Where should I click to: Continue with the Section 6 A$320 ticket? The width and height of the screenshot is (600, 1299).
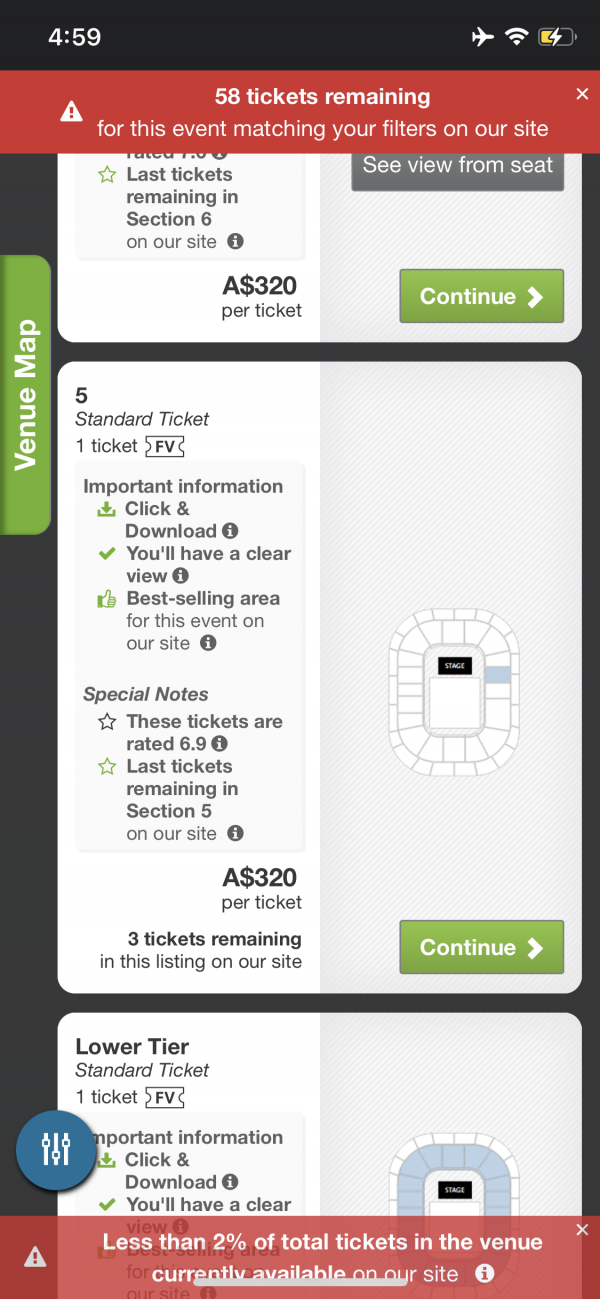(x=482, y=296)
